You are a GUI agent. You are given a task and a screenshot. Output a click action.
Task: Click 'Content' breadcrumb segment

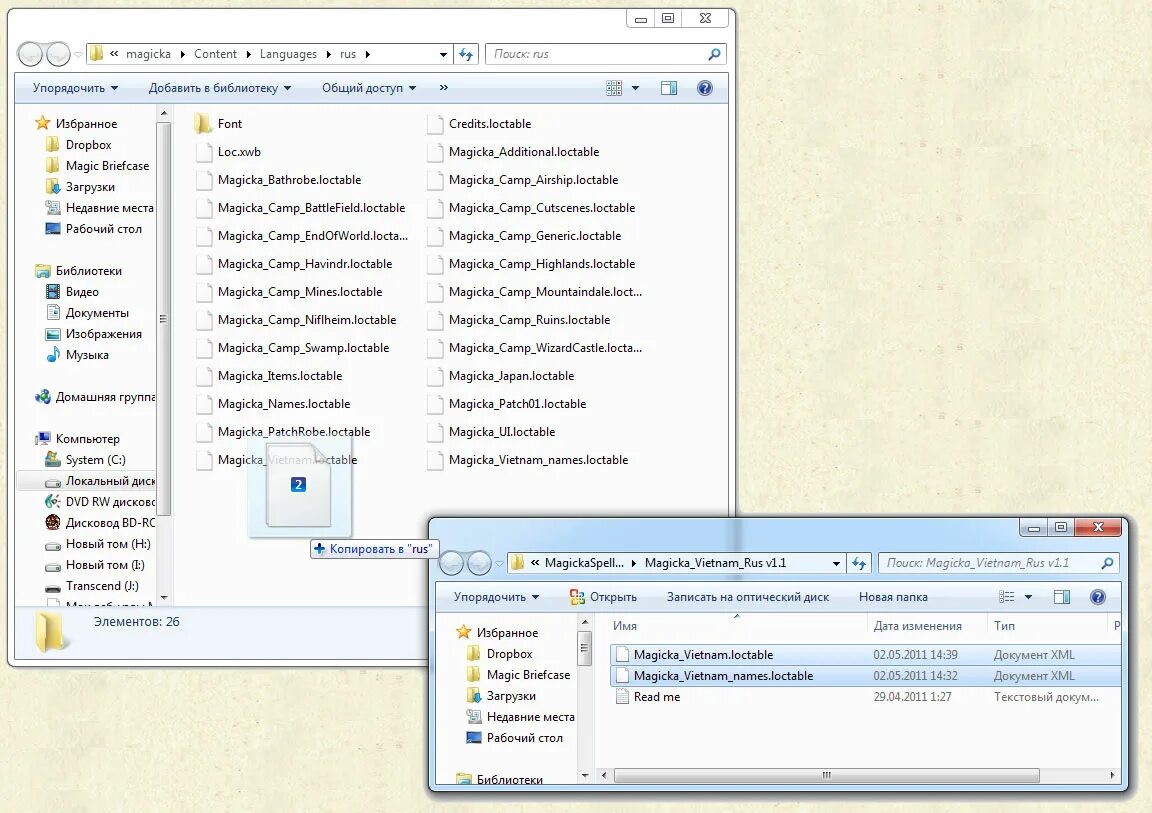(x=215, y=54)
